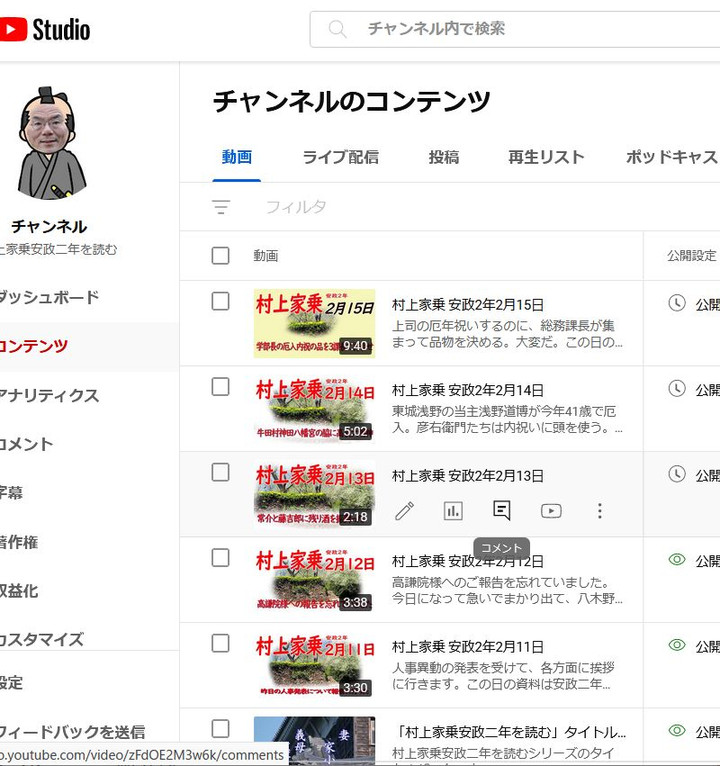720x766 pixels.
Task: Open the 2月15日 video thumbnail
Action: pyautogui.click(x=314, y=324)
